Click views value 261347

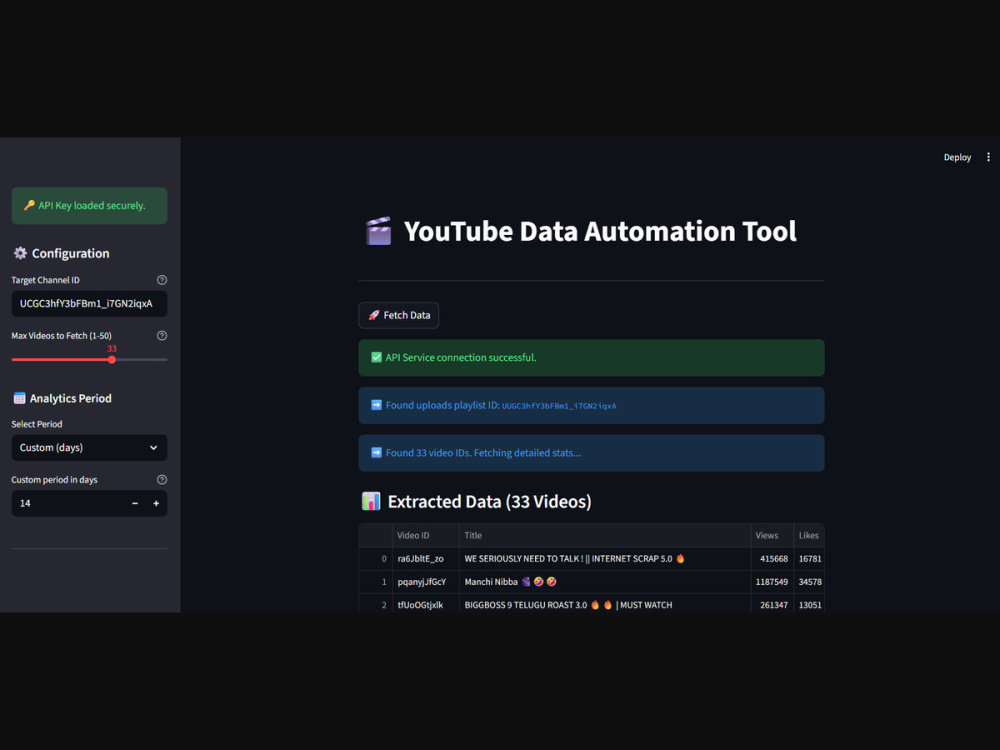772,605
